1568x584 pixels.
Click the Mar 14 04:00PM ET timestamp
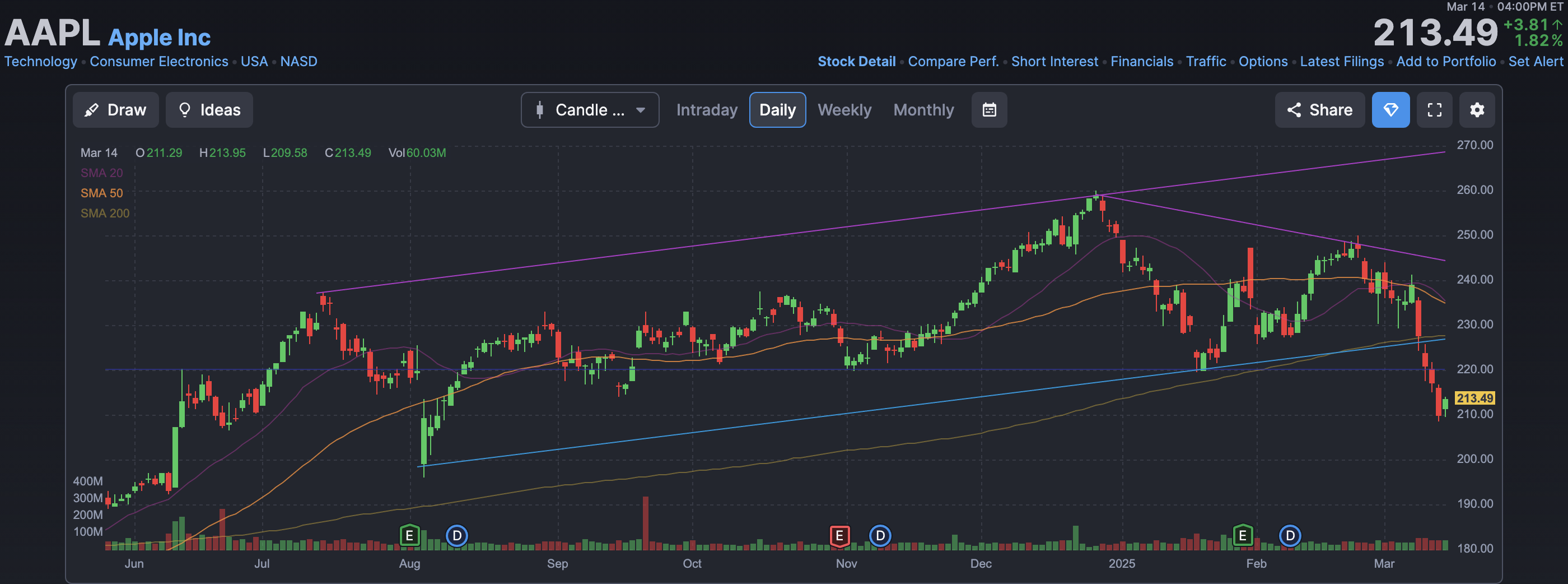pyautogui.click(x=1504, y=7)
